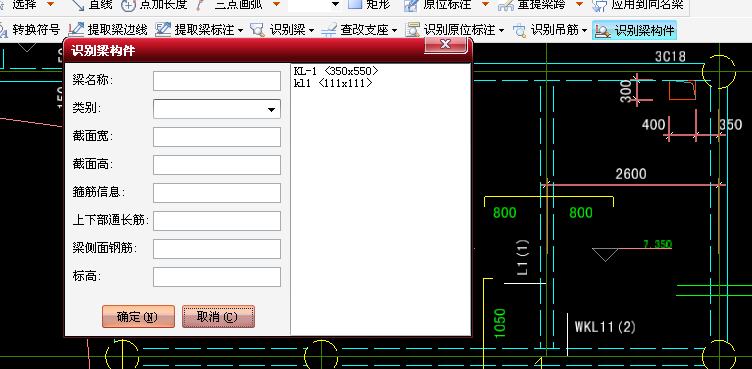The width and height of the screenshot is (752, 369).
Task: Open the 三点画弧 dropdown arrow
Action: (276, 5)
